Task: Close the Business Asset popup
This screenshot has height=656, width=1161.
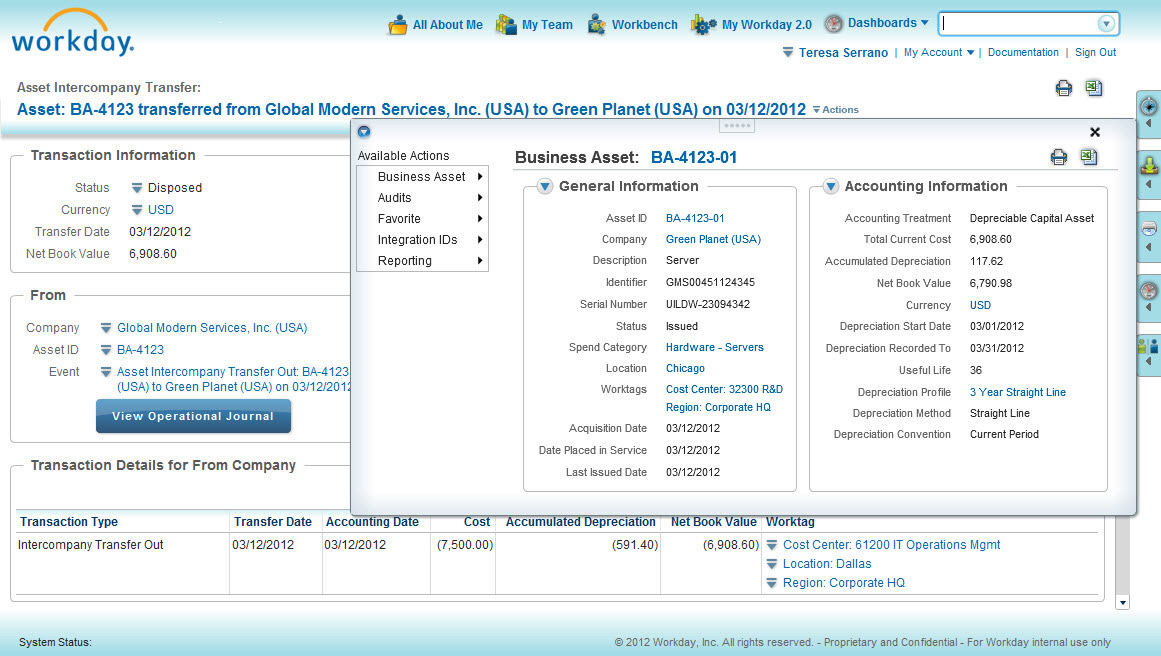Action: (x=1095, y=132)
